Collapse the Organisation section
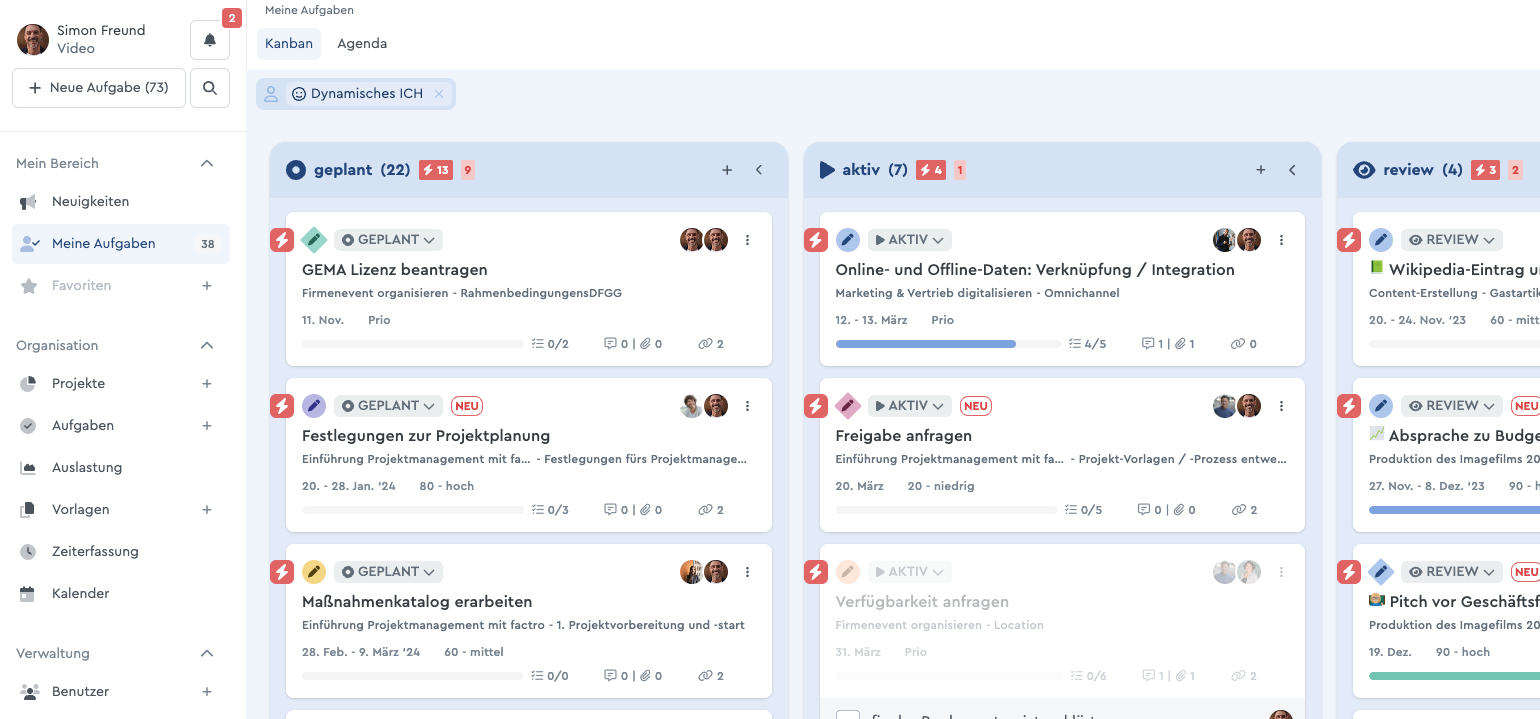Image resolution: width=1540 pixels, height=719 pixels. pos(207,346)
